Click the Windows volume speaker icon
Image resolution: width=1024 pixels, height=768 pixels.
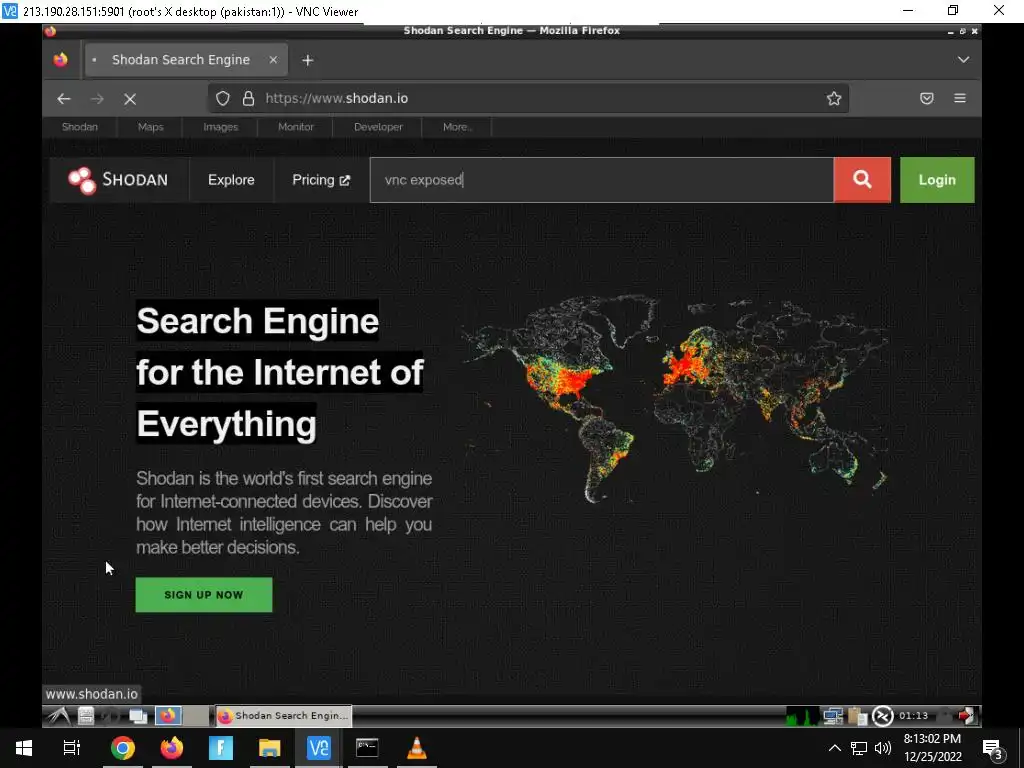pos(883,748)
